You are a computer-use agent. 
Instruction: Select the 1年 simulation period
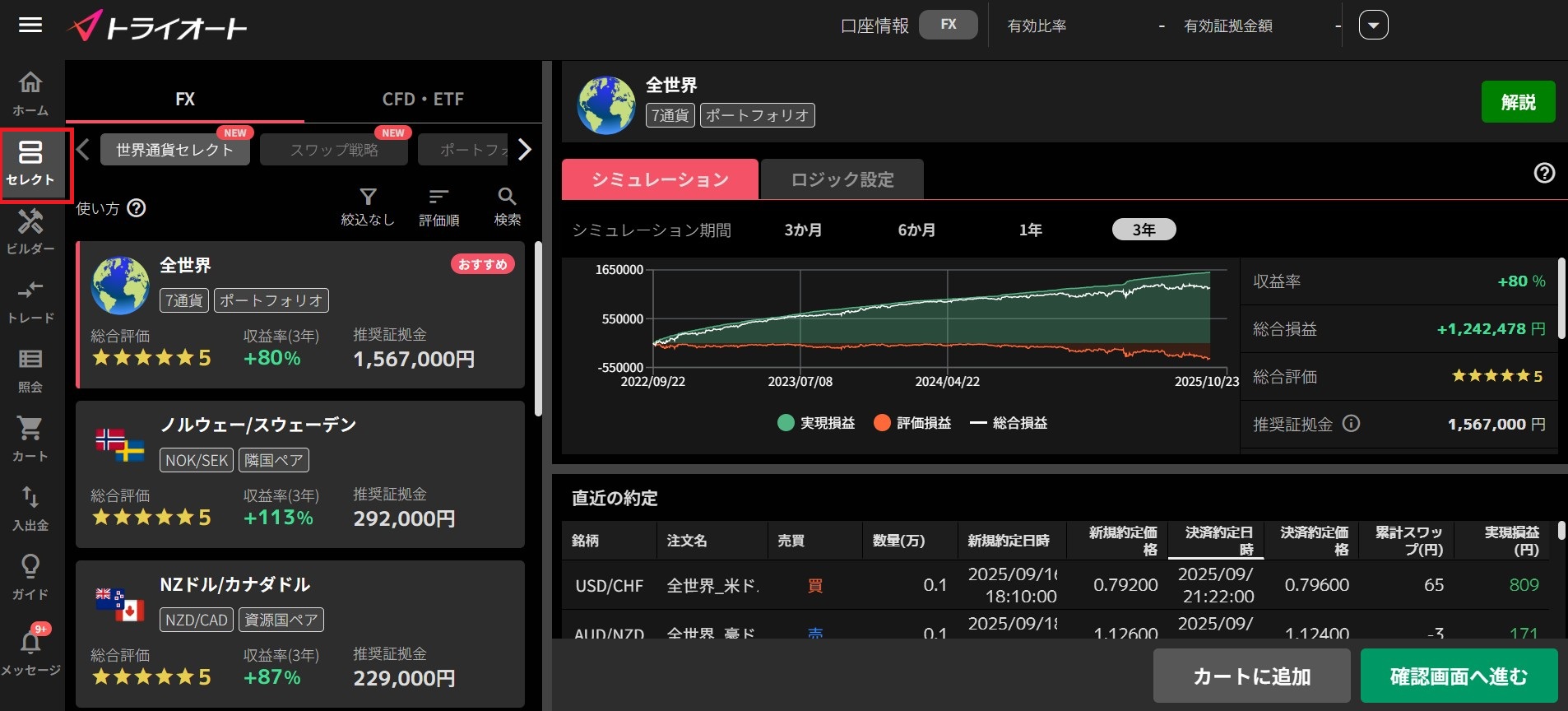[x=1030, y=230]
